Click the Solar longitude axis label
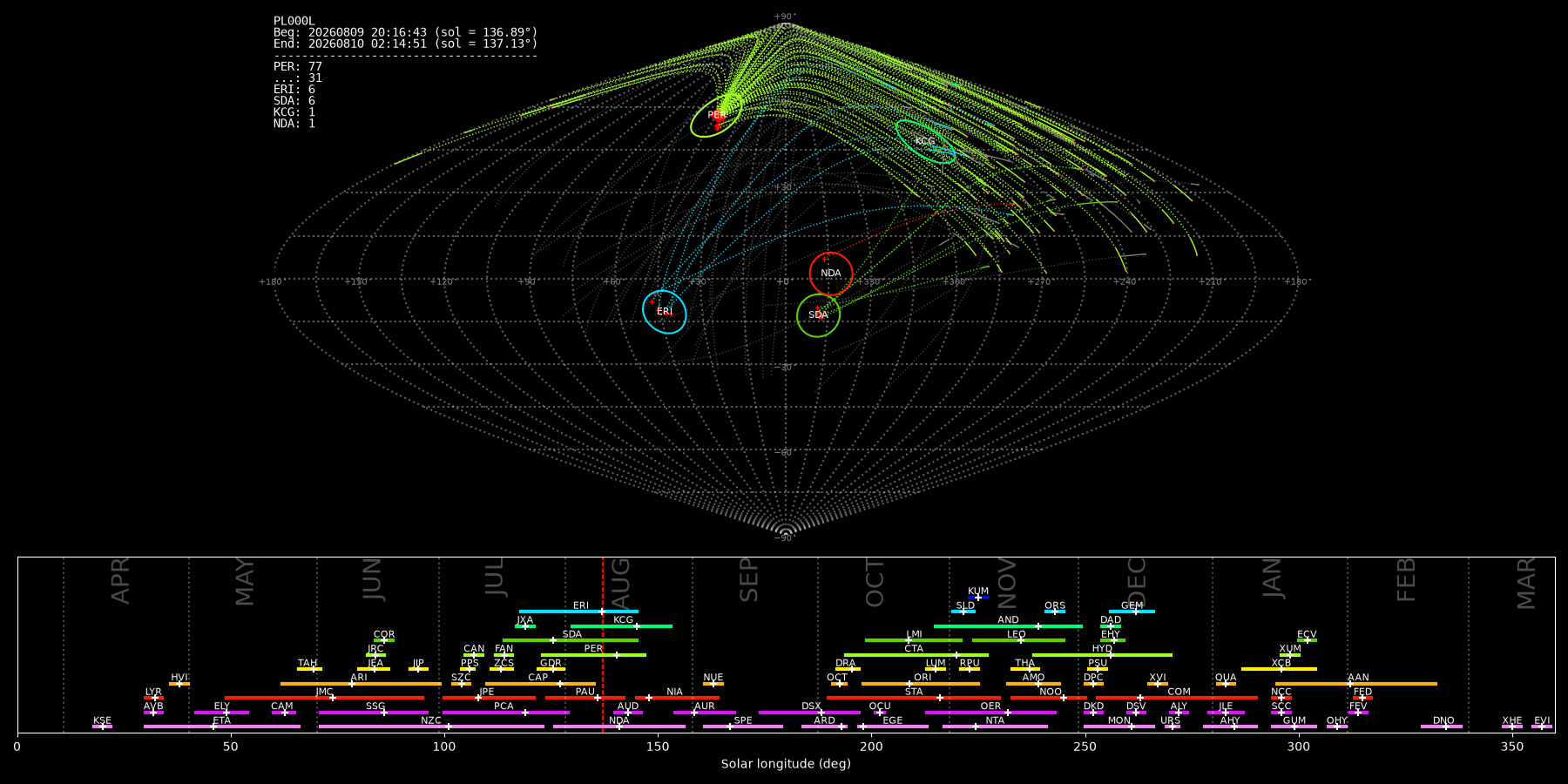1568x784 pixels. click(x=786, y=764)
